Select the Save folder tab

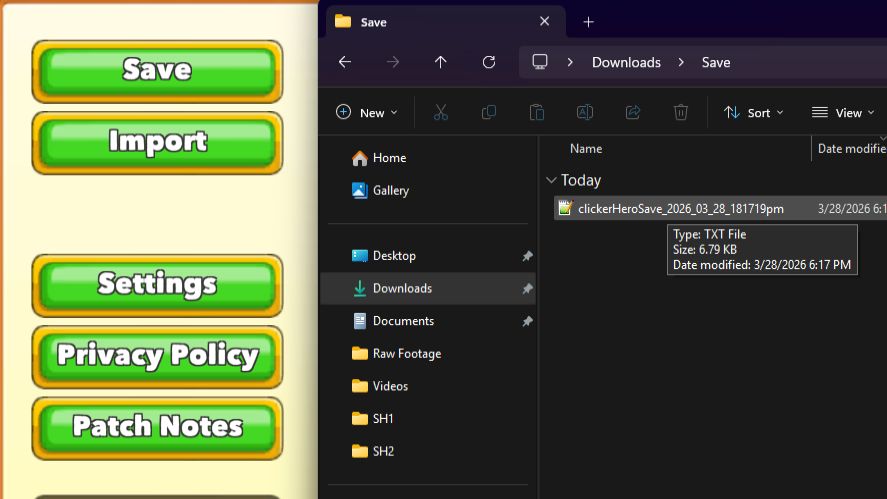point(446,22)
